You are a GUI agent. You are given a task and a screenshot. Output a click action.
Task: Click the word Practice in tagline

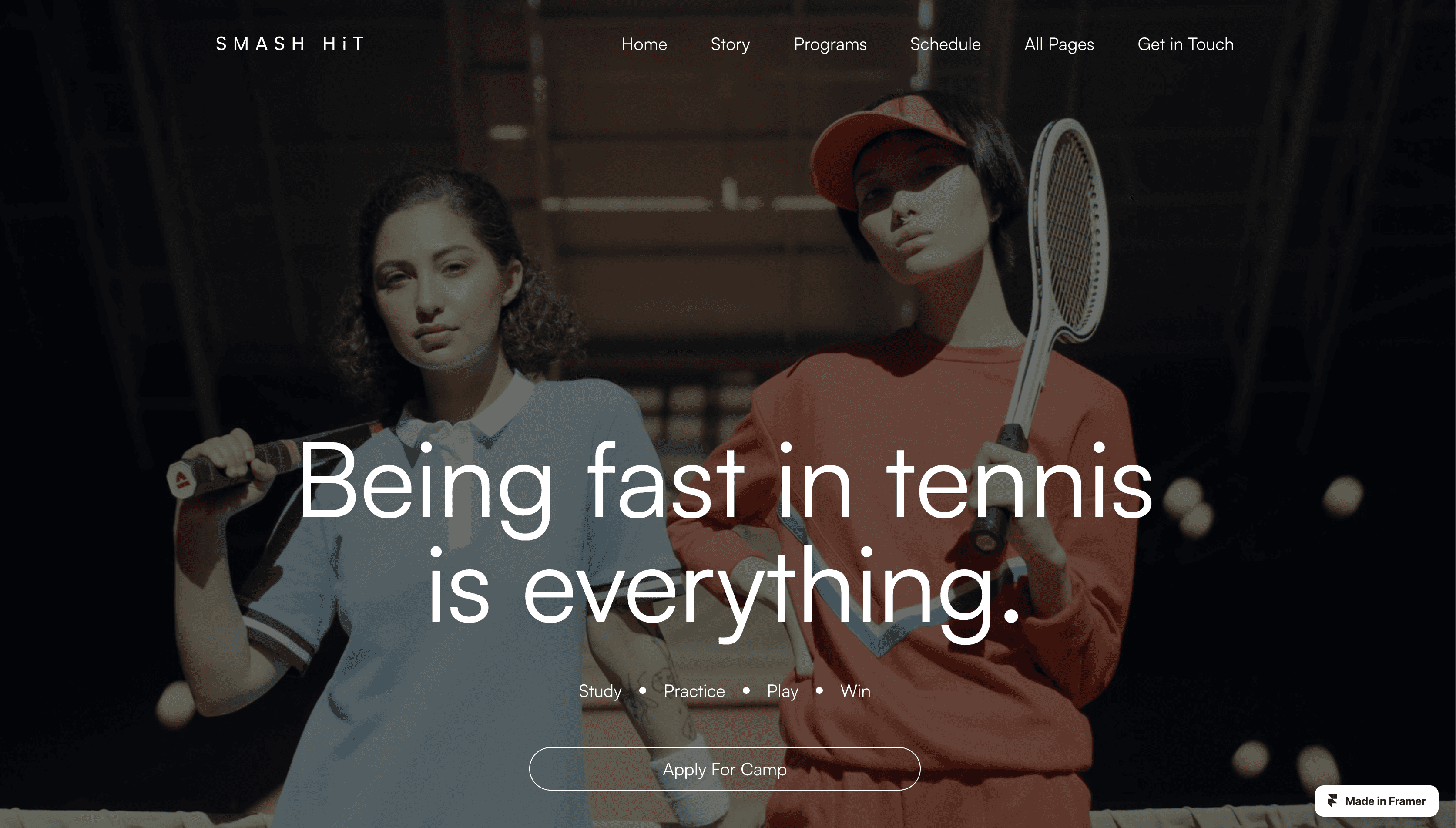(694, 691)
